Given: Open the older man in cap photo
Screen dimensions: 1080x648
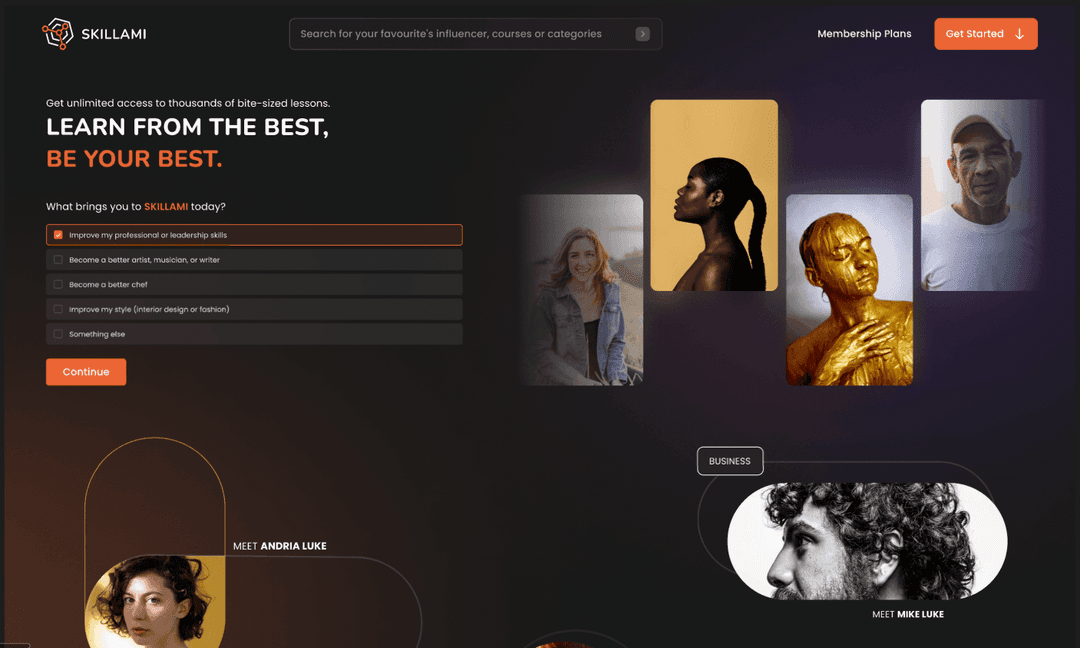Looking at the screenshot, I should coord(982,196).
